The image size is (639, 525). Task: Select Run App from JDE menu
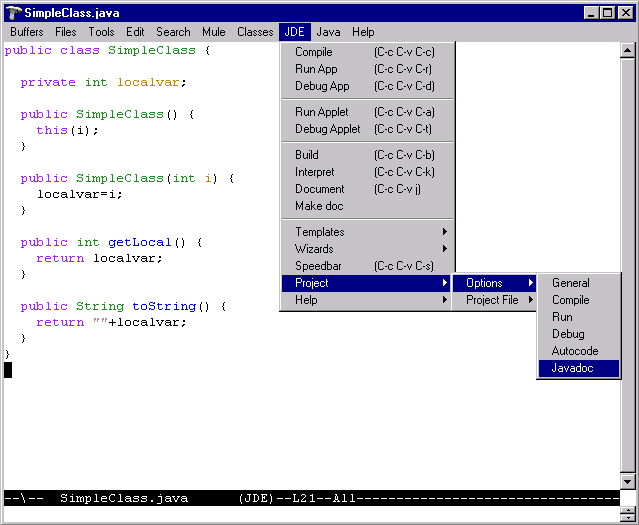point(367,69)
